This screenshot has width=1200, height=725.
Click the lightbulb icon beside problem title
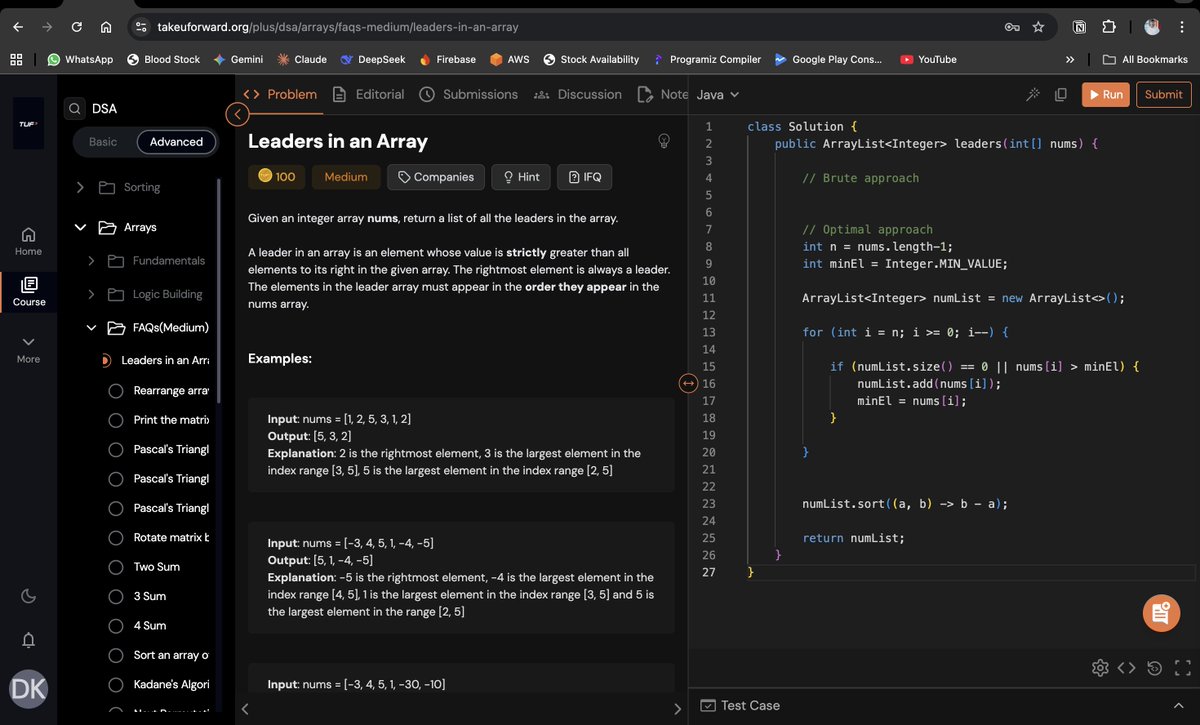[x=663, y=141]
